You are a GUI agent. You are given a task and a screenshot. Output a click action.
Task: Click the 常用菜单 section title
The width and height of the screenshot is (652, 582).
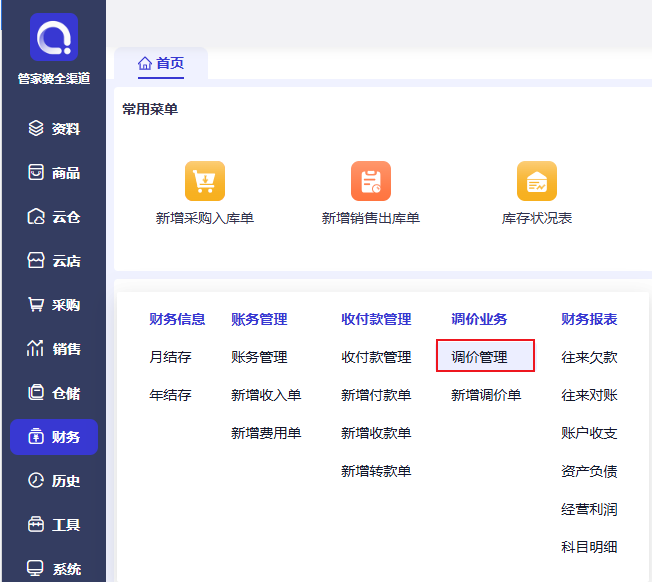click(x=150, y=109)
